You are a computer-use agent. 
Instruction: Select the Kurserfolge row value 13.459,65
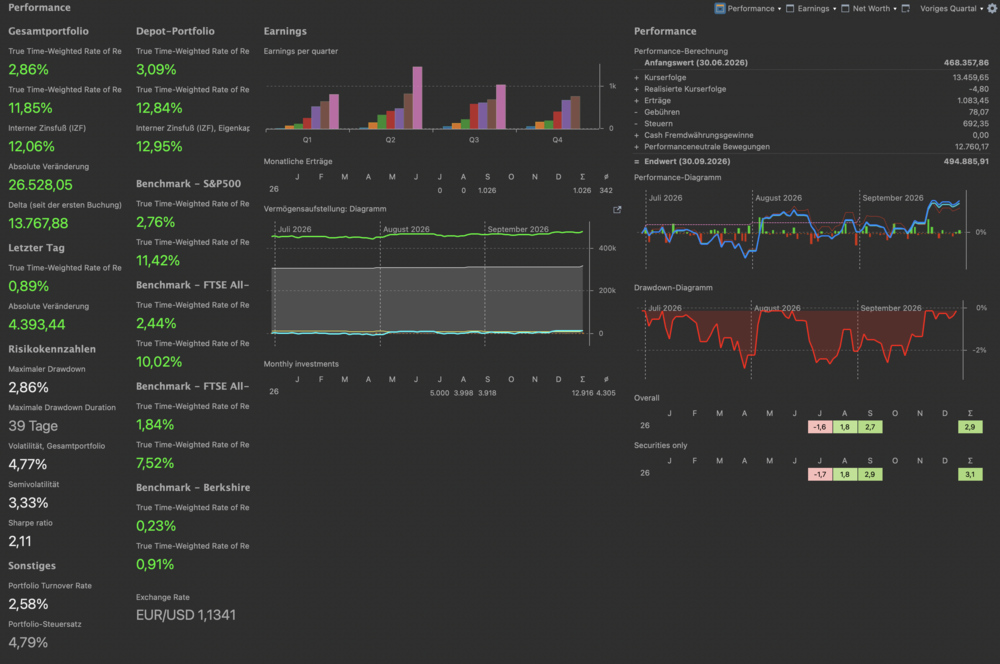[x=971, y=78]
